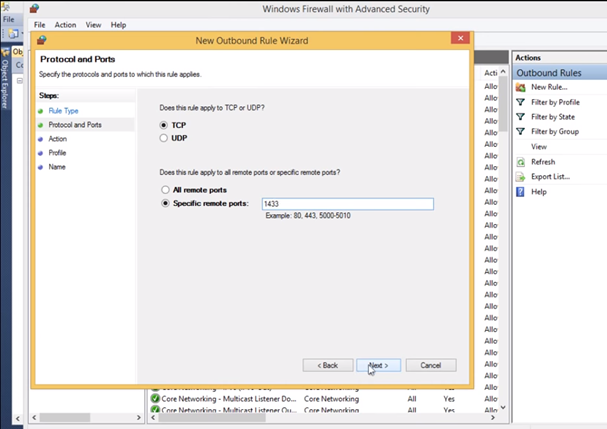Click the specific remote ports input field

point(348,204)
